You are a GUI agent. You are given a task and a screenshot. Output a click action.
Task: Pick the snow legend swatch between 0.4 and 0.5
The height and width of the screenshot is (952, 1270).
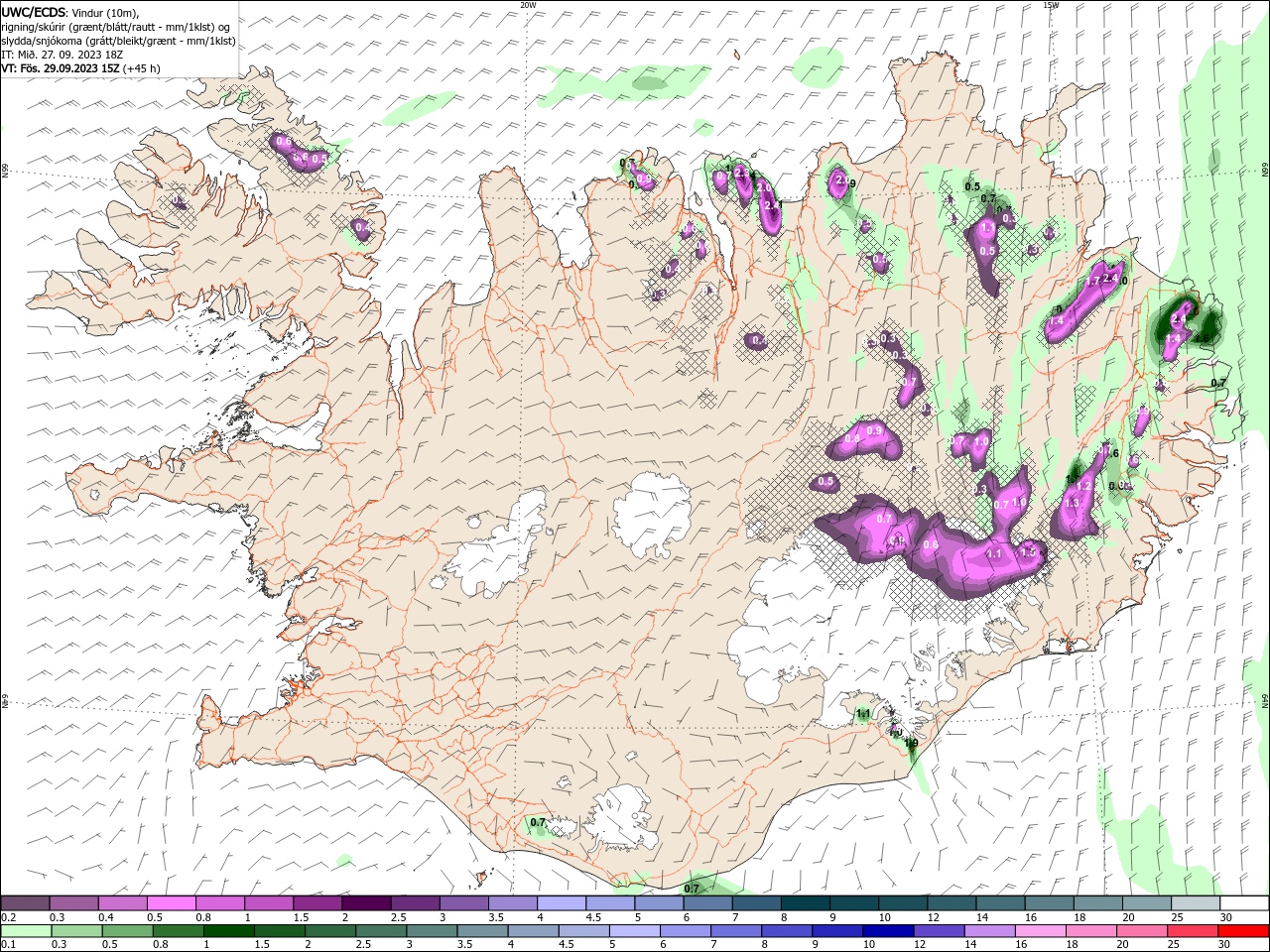pos(123,903)
